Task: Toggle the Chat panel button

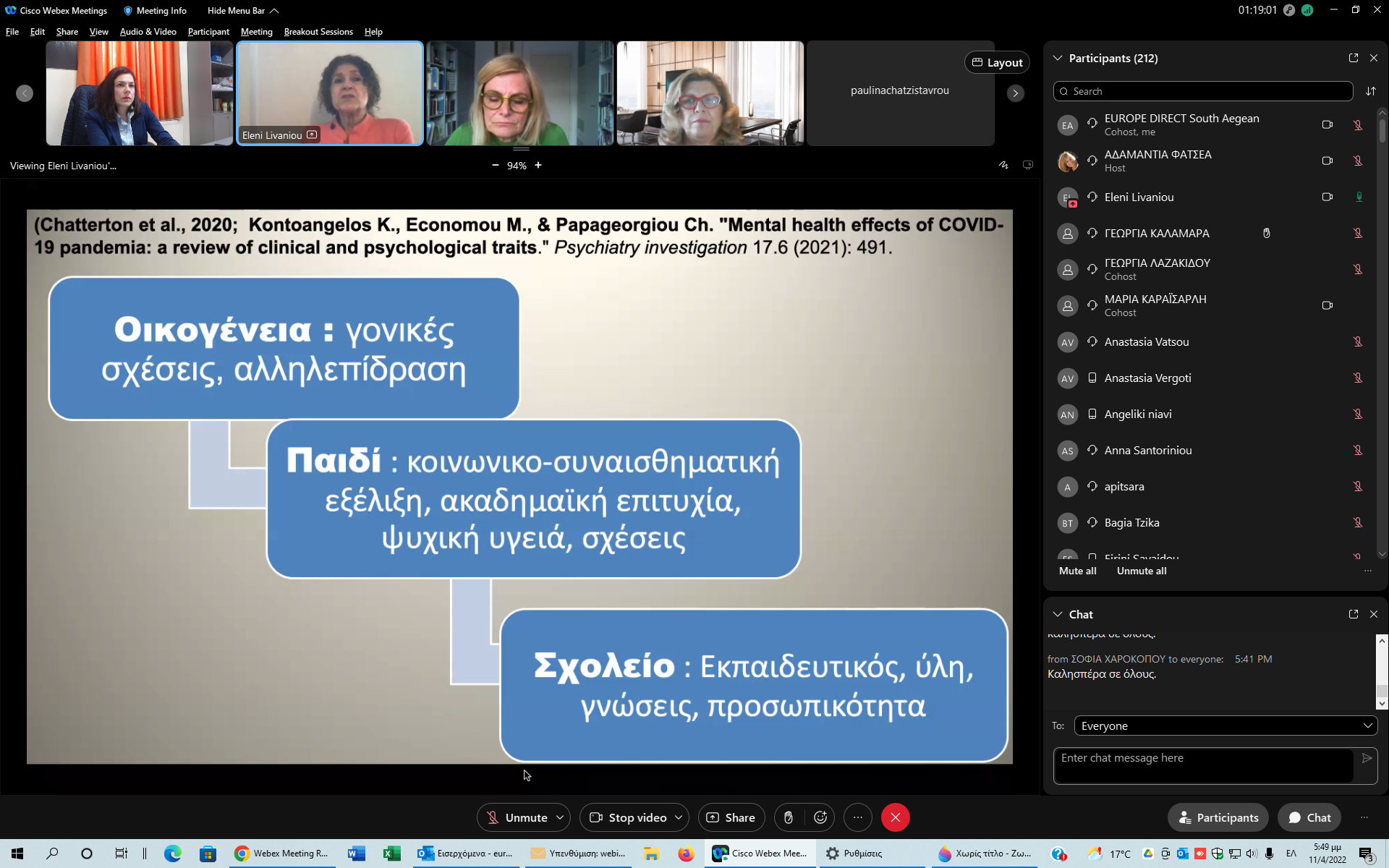Action: tap(1309, 817)
